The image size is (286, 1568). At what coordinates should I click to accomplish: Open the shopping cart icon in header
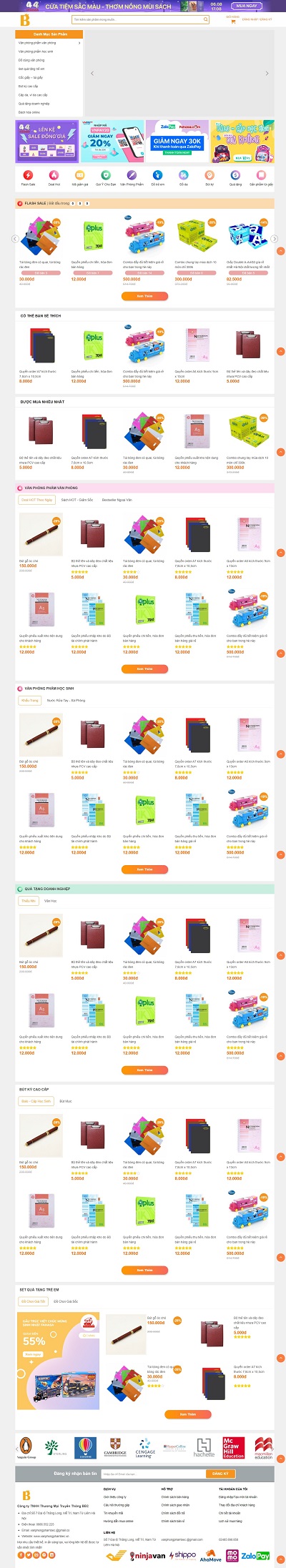[233, 21]
